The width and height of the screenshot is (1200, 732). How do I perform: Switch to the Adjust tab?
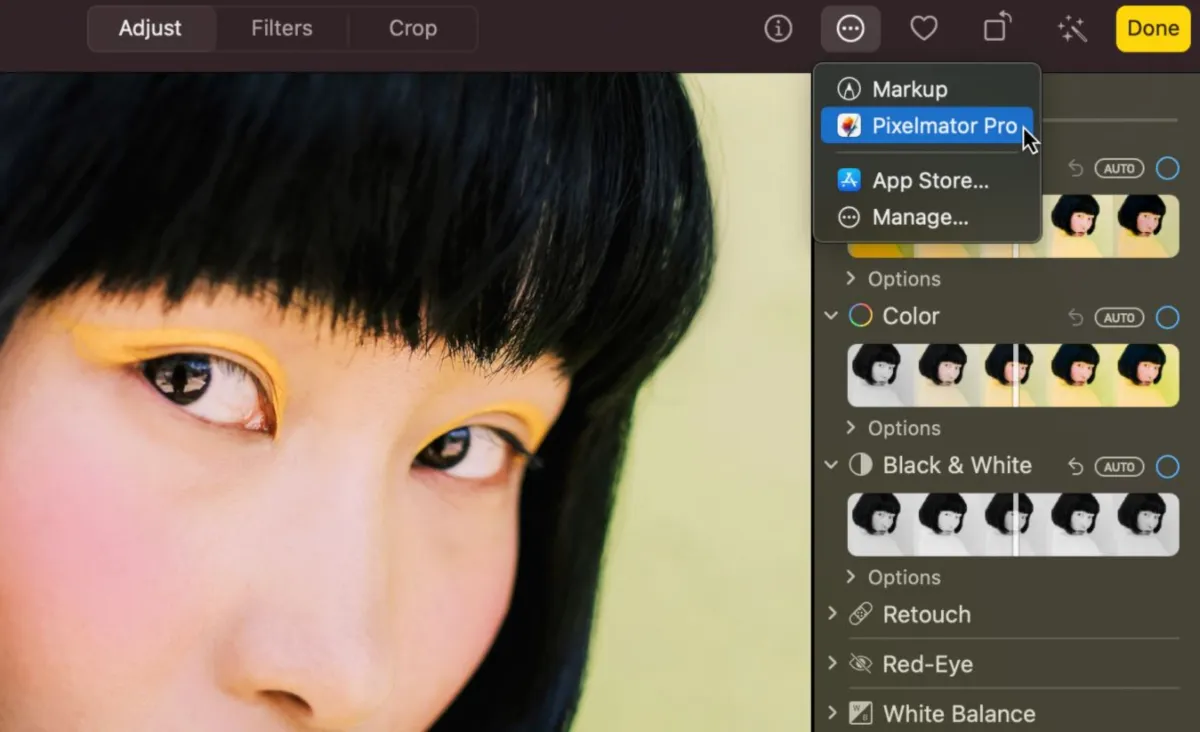[x=152, y=29]
